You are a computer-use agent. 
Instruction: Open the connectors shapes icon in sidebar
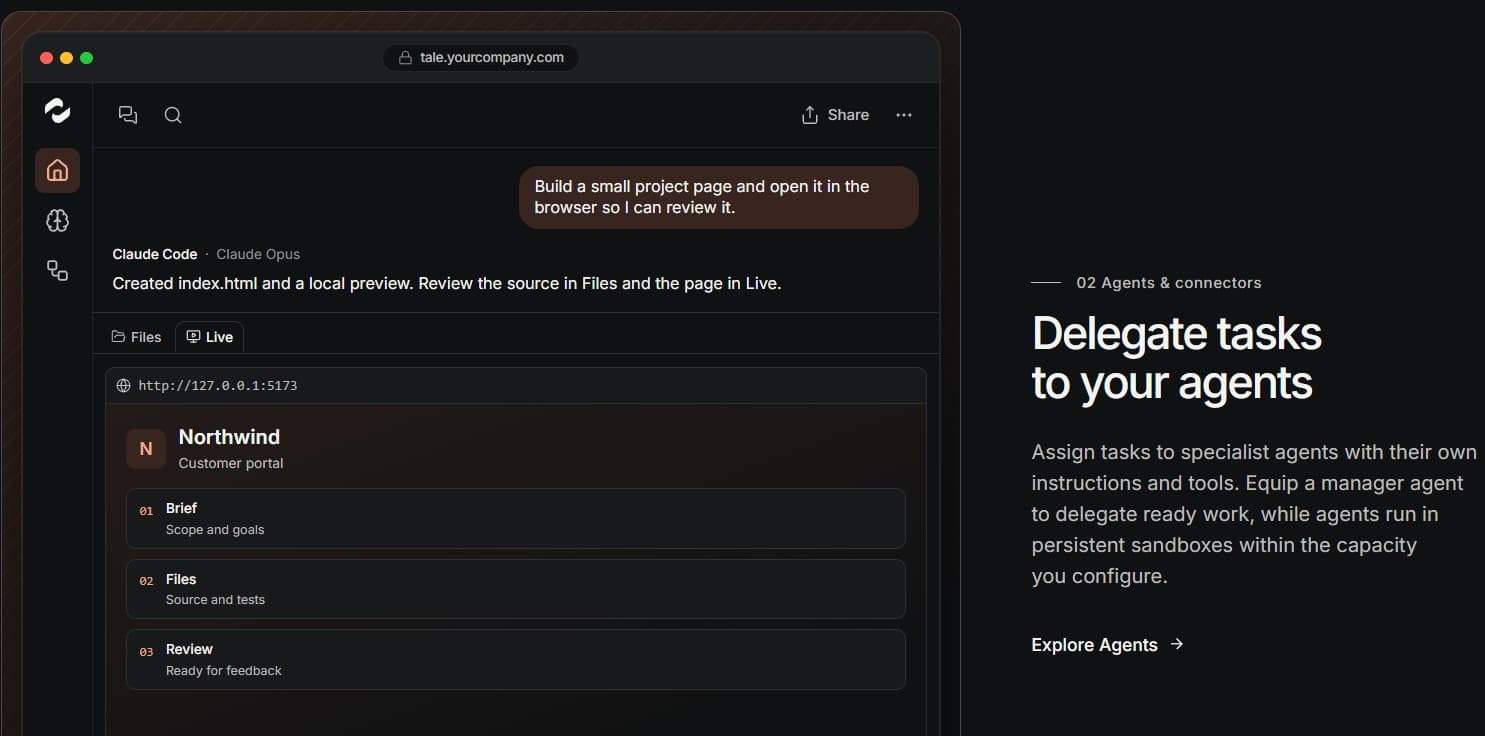click(x=57, y=270)
